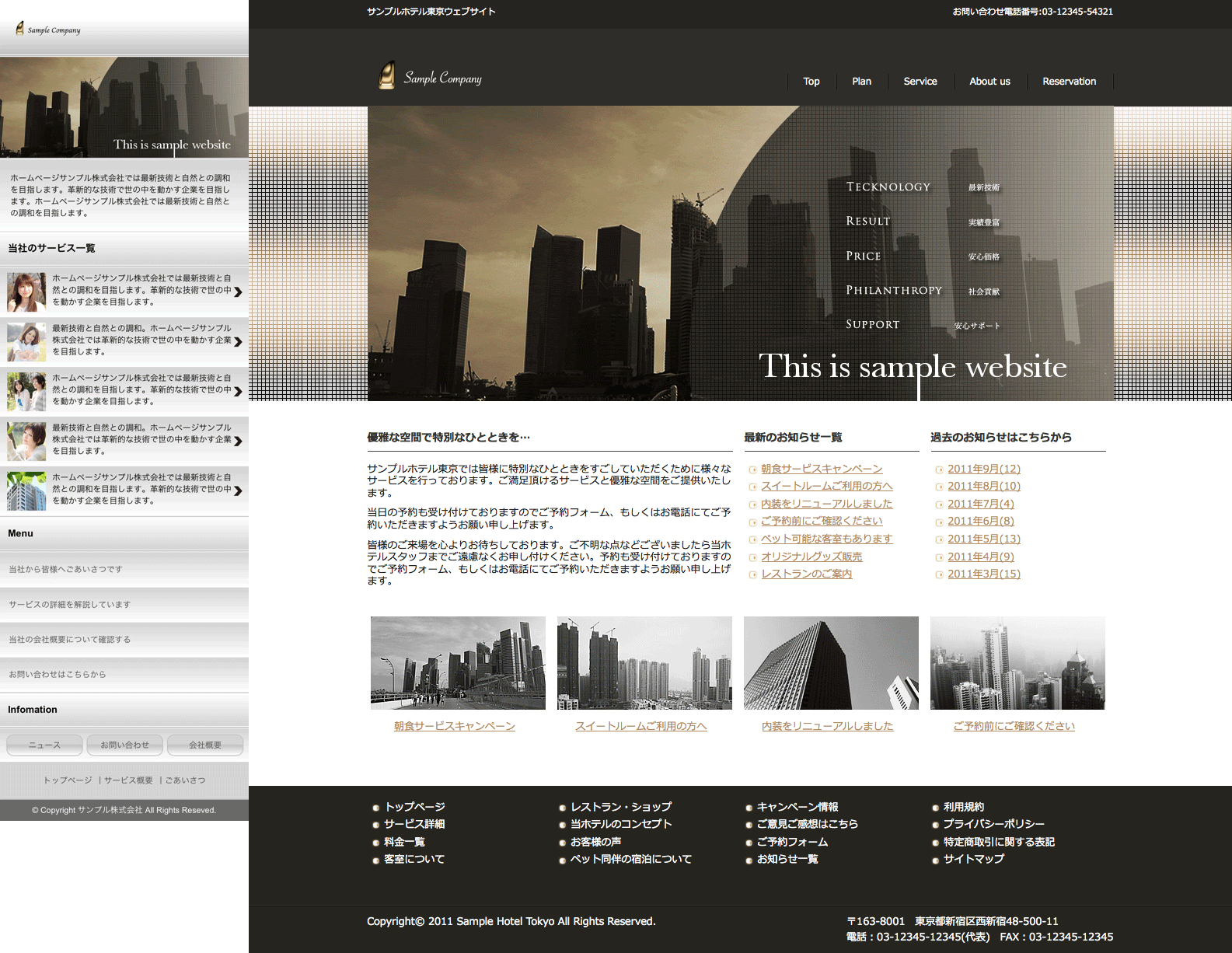Open the Service navigation item
Image resolution: width=1232 pixels, height=953 pixels.
pyautogui.click(x=920, y=82)
